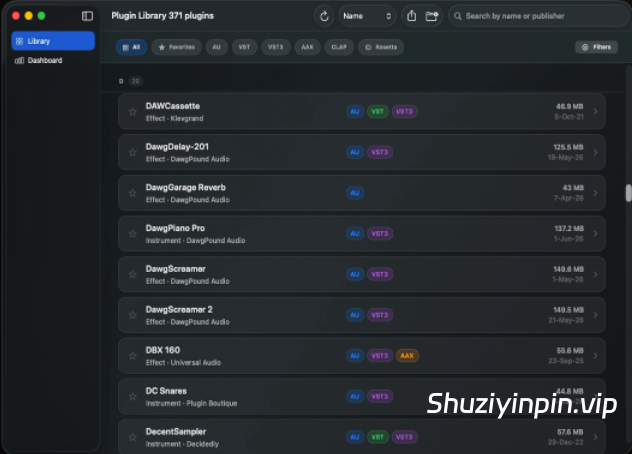The image size is (632, 454).
Task: Toggle the sidebar panel icon
Action: [87, 16]
